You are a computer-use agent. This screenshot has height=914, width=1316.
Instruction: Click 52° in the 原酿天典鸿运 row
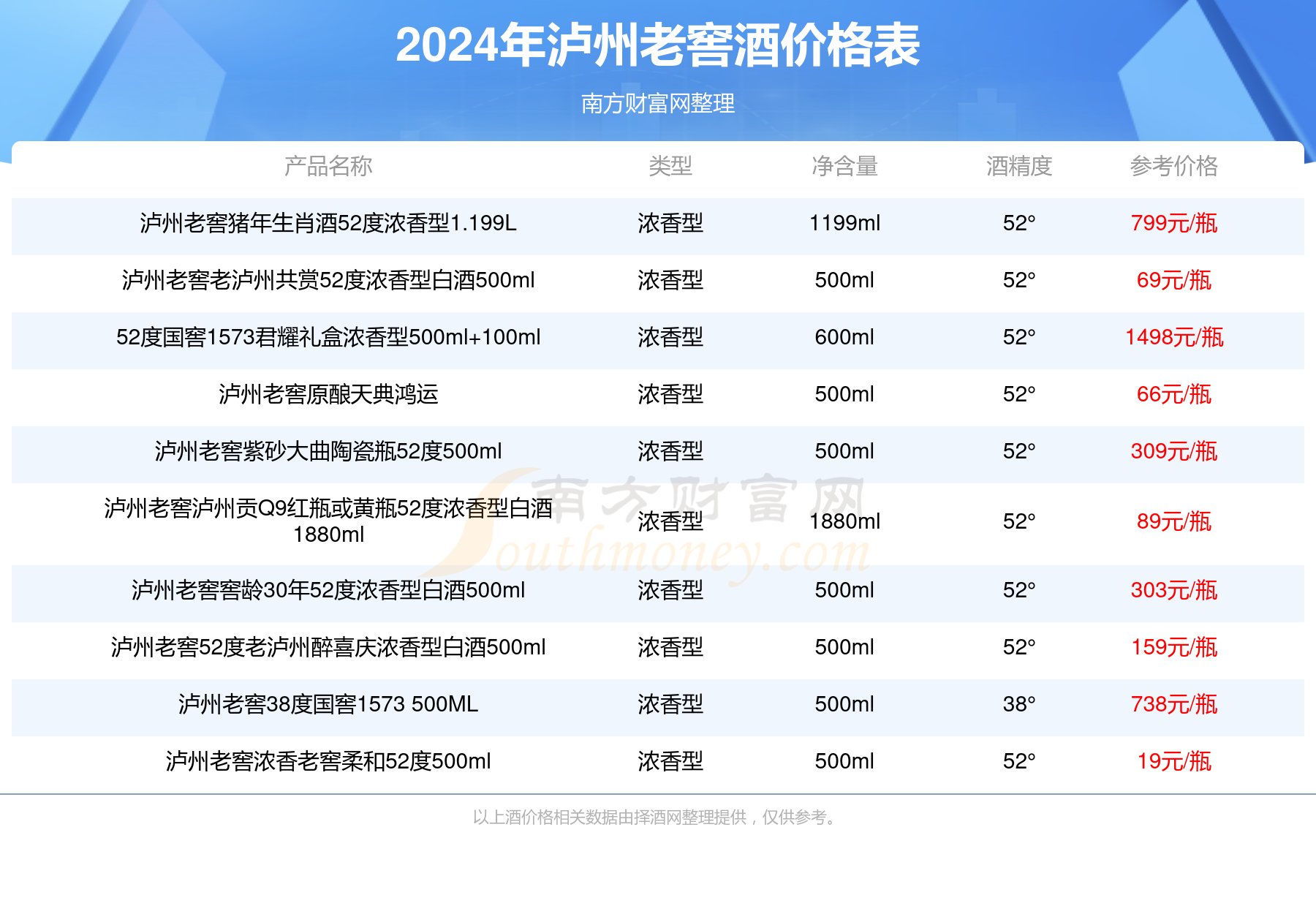click(1019, 394)
